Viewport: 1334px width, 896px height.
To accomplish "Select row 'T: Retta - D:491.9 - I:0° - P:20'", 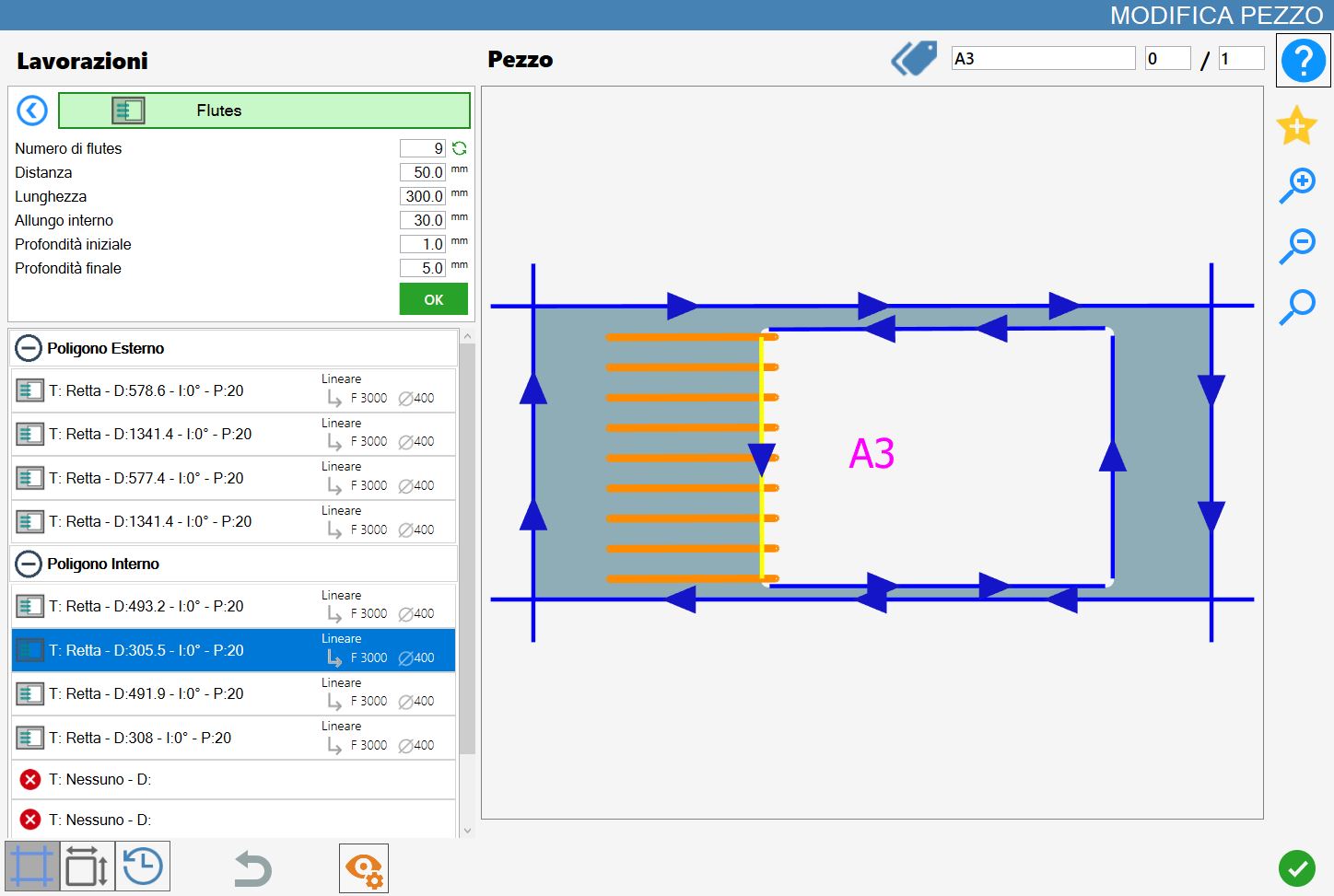I will [233, 693].
